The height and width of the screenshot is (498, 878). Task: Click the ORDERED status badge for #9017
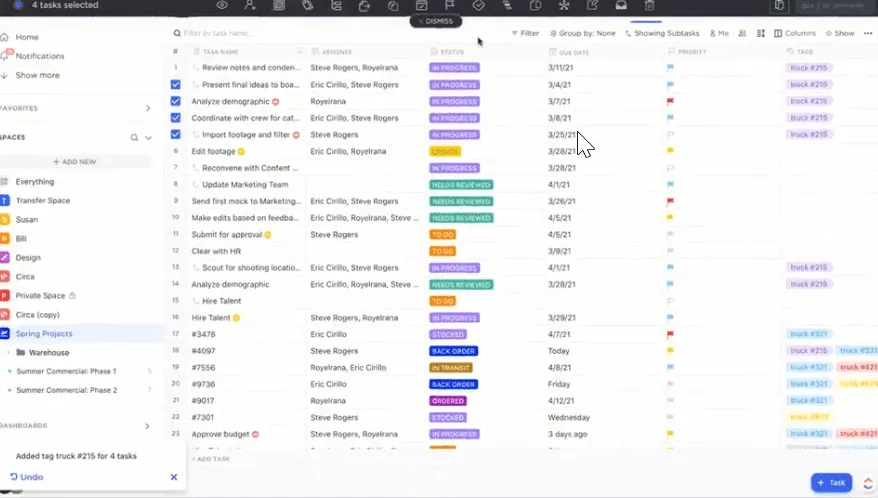[x=448, y=401]
